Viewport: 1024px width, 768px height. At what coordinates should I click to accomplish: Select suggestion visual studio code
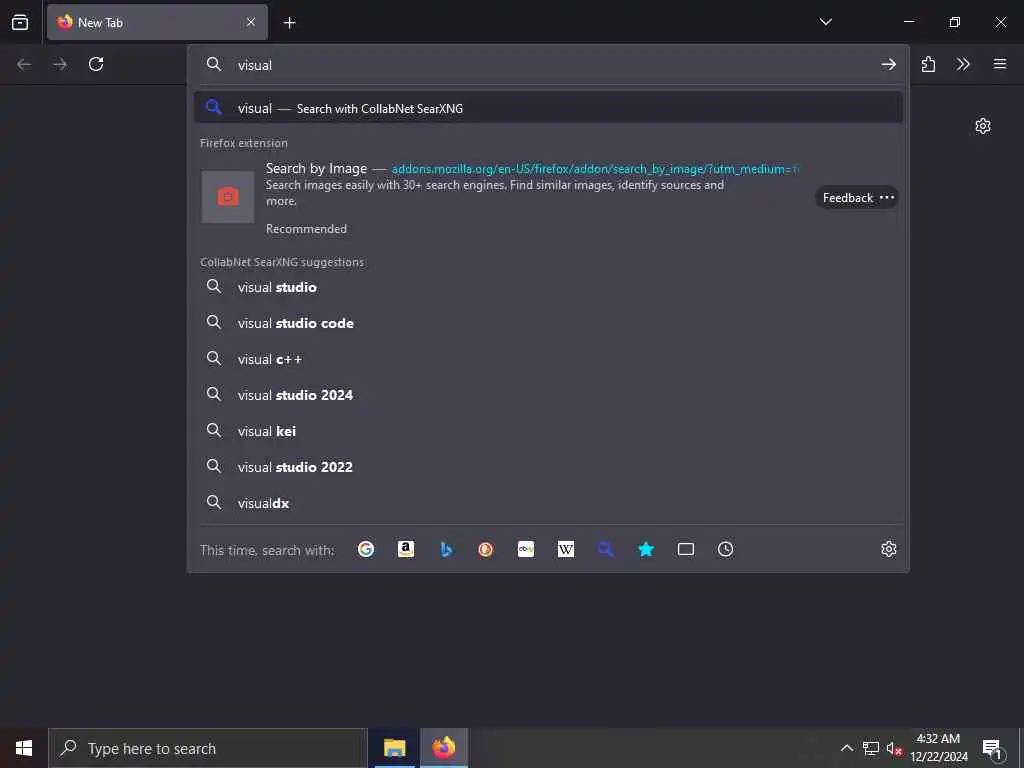pyautogui.click(x=549, y=323)
